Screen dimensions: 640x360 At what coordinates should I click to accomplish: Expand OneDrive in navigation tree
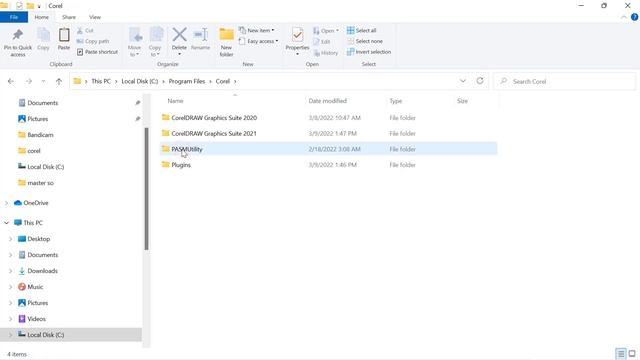coord(7,203)
